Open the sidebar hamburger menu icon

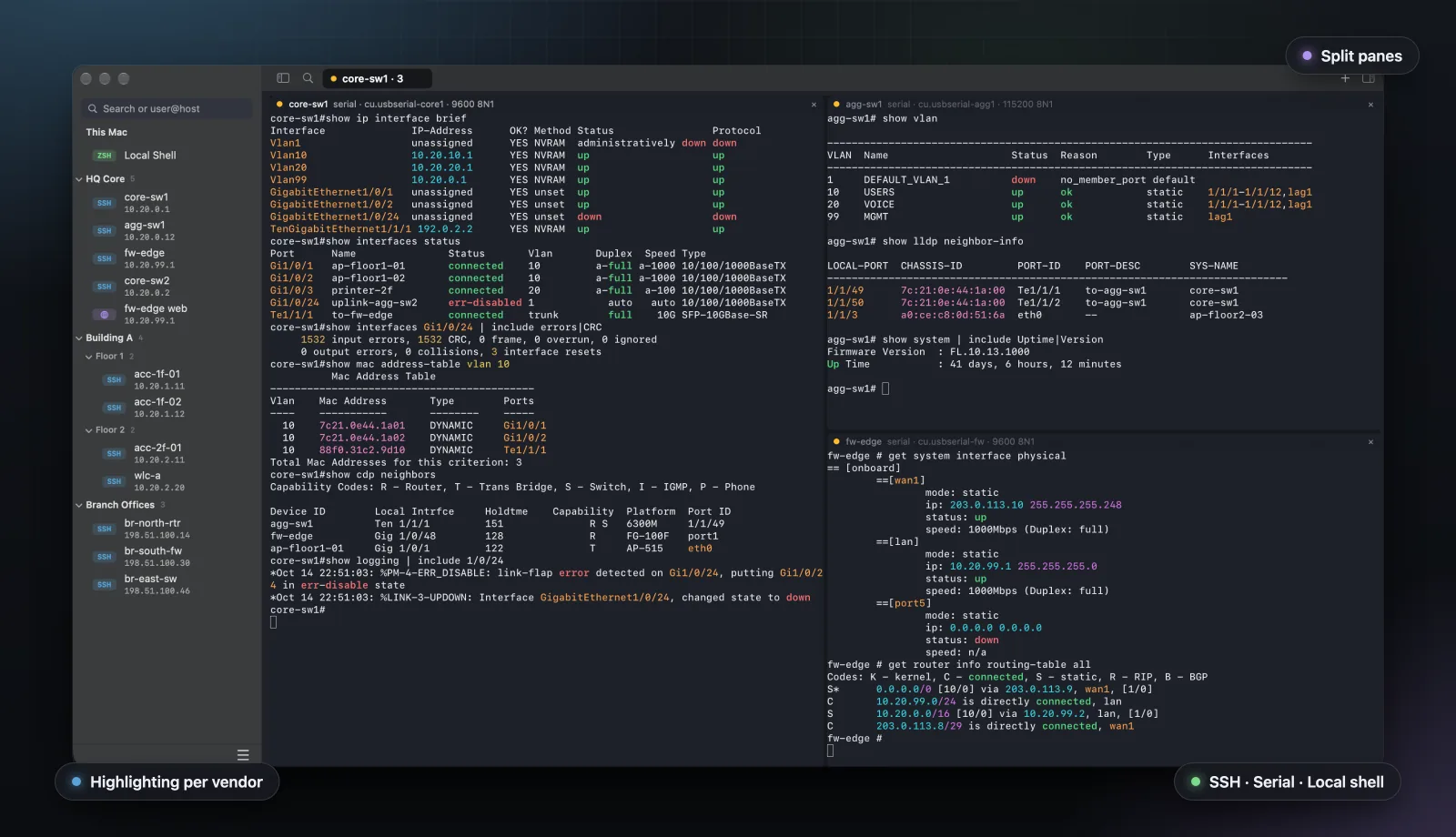click(x=243, y=755)
